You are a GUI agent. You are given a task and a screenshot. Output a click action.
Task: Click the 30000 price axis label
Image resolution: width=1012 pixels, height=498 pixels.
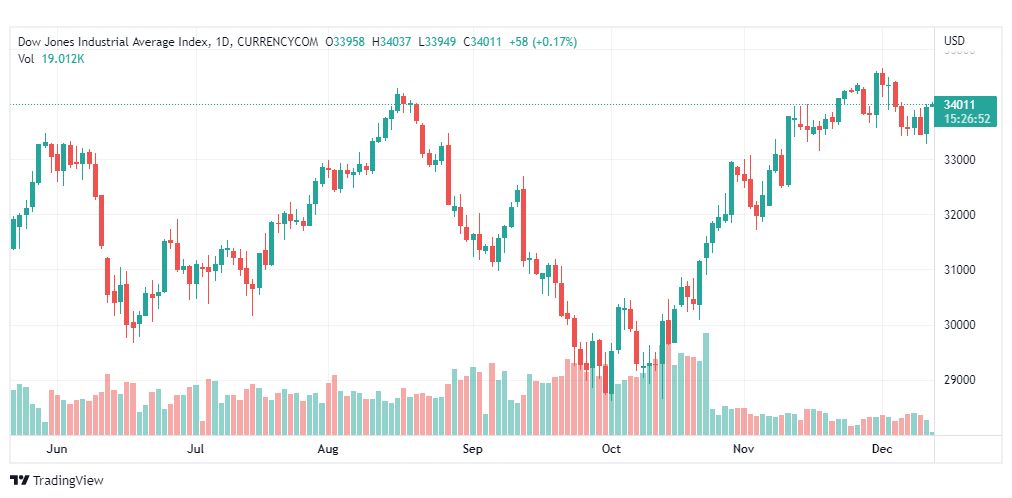pyautogui.click(x=959, y=325)
